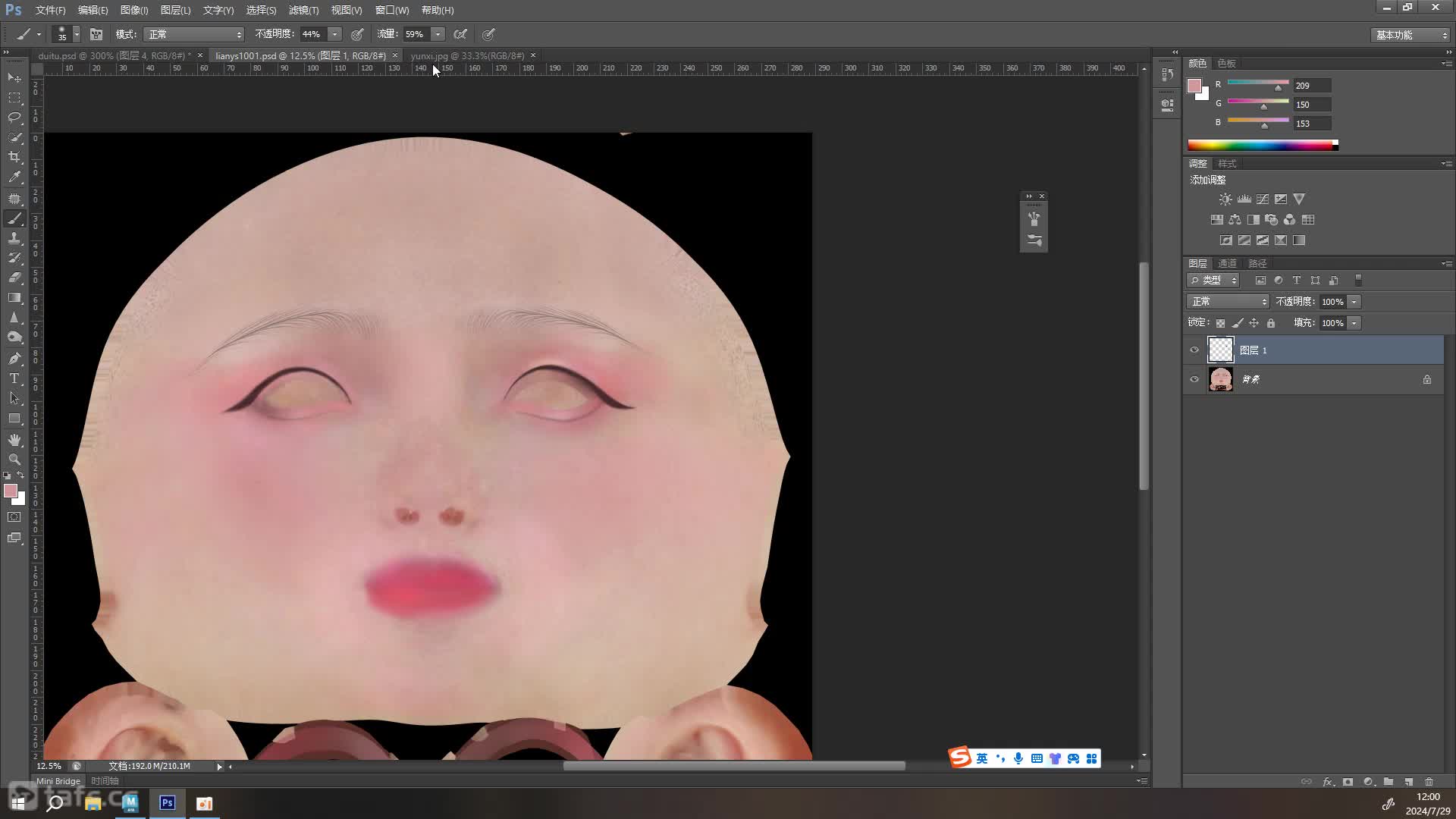Viewport: 1456px width, 819px height.
Task: Open brush preset picker arrow
Action: click(77, 34)
